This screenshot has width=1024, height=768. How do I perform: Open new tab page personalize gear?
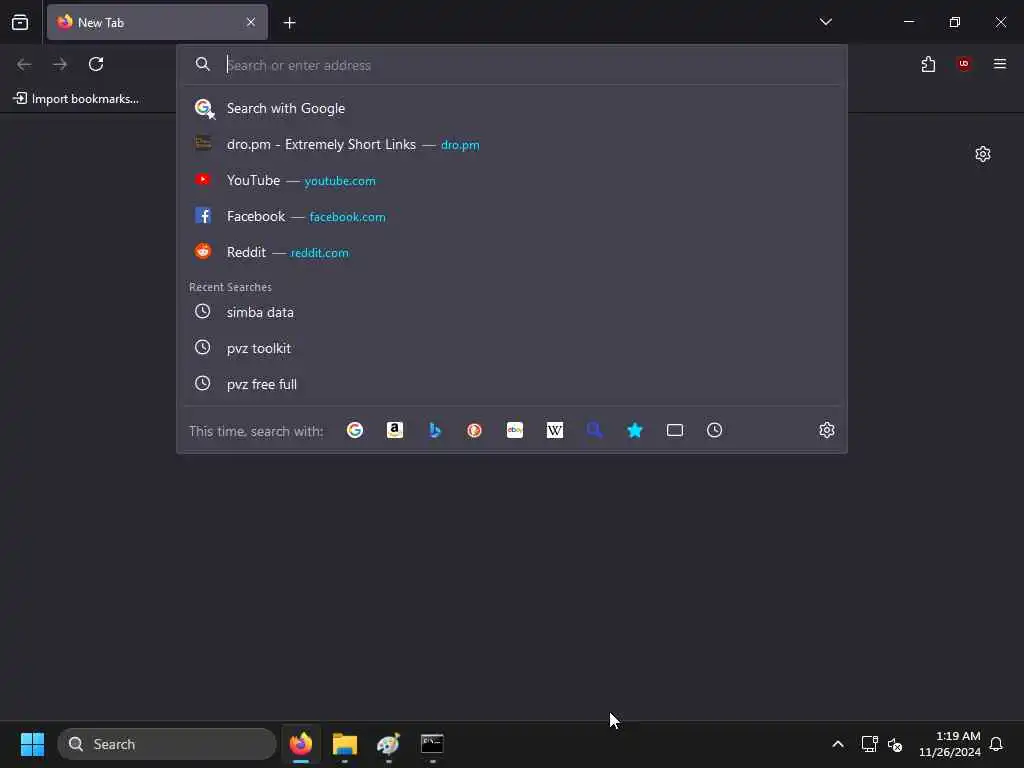[x=983, y=154]
